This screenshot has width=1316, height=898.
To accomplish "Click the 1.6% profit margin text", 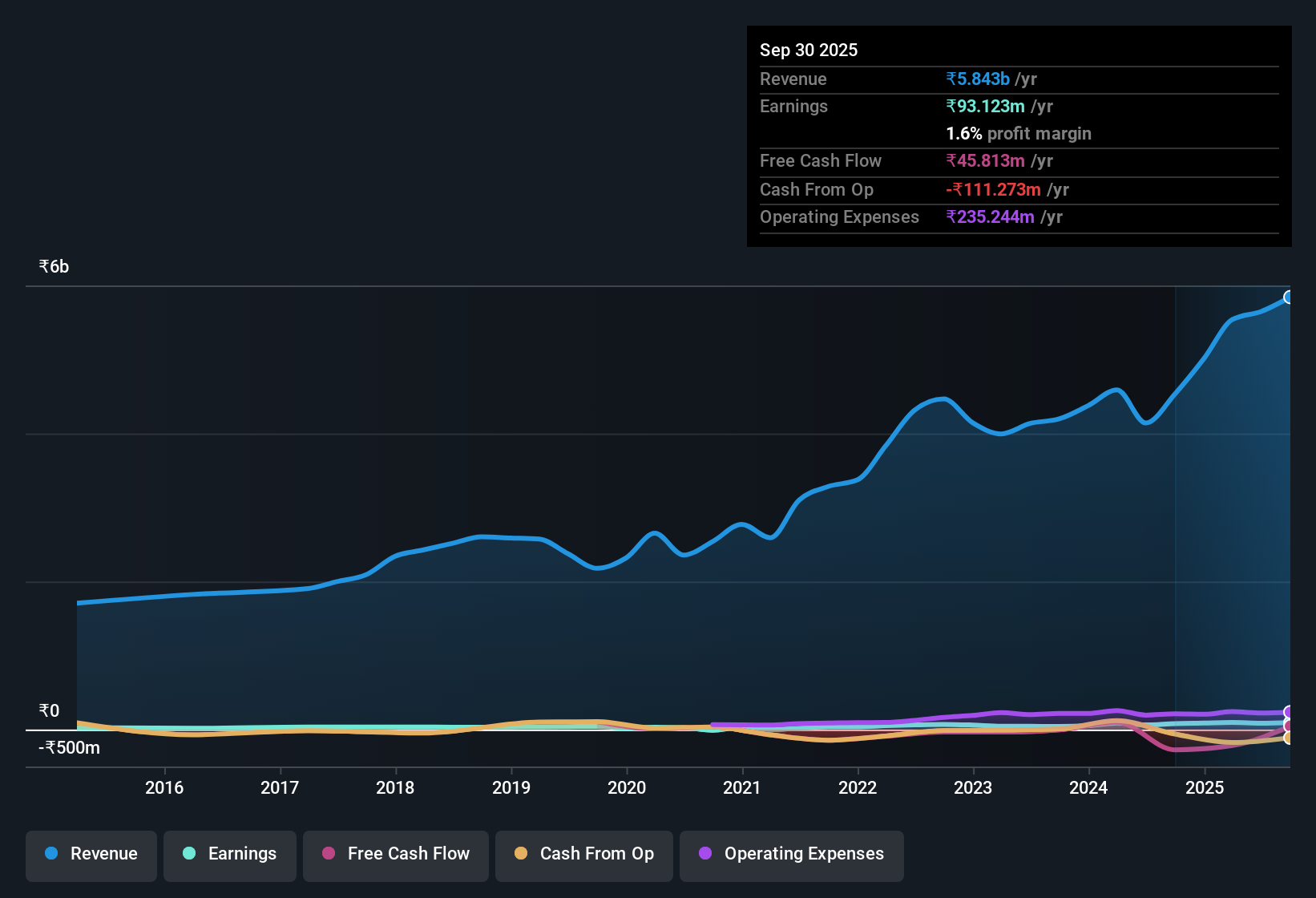I will tap(1018, 134).
